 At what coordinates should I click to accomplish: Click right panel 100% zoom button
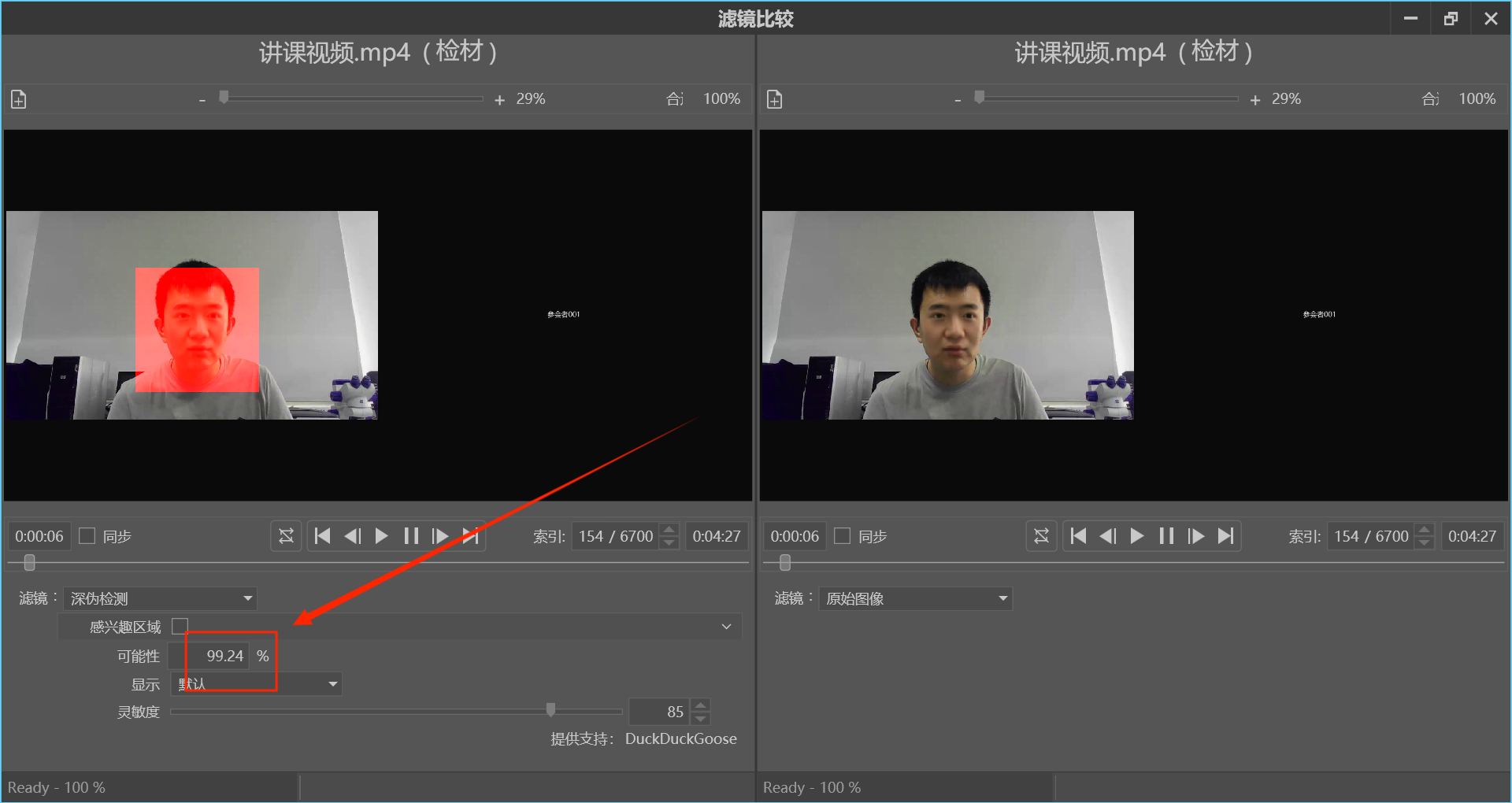click(1477, 99)
